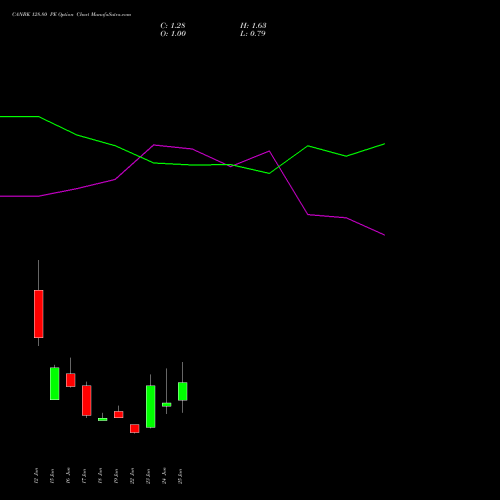500x500 pixels.
Task: Click the chart title text starting with CANBK
Action: click(x=71, y=15)
